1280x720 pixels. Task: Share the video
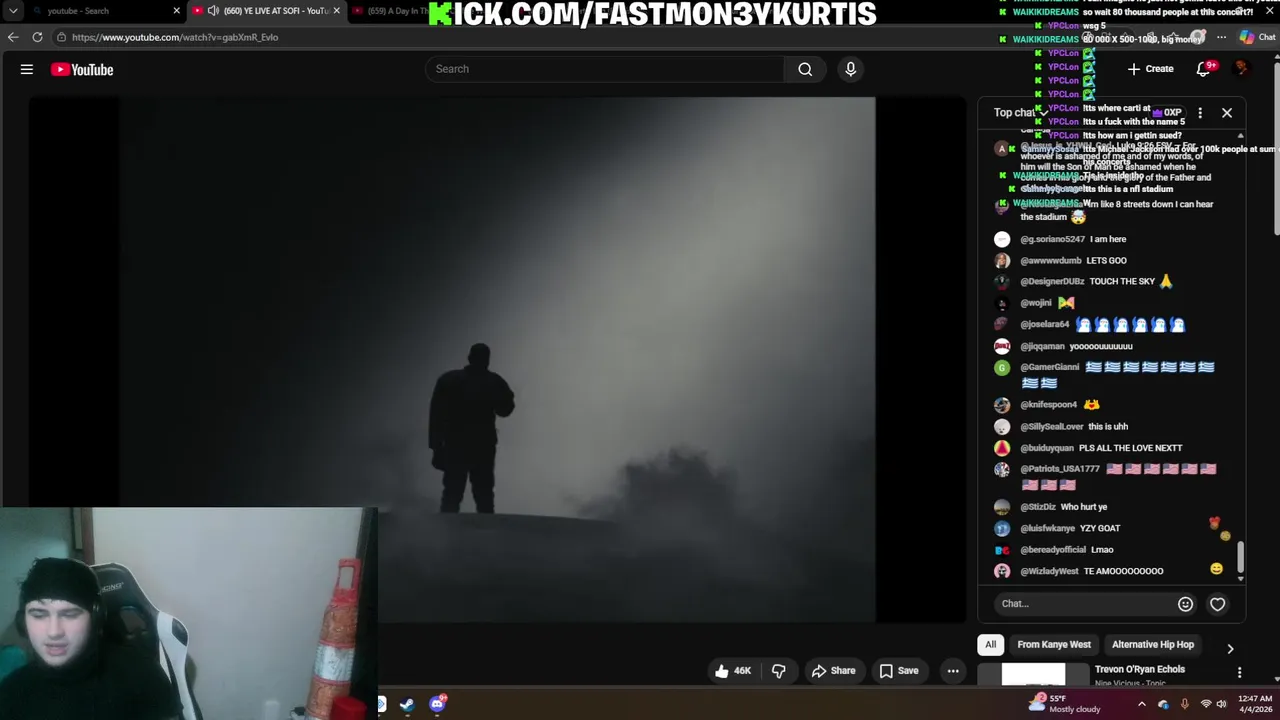point(834,671)
